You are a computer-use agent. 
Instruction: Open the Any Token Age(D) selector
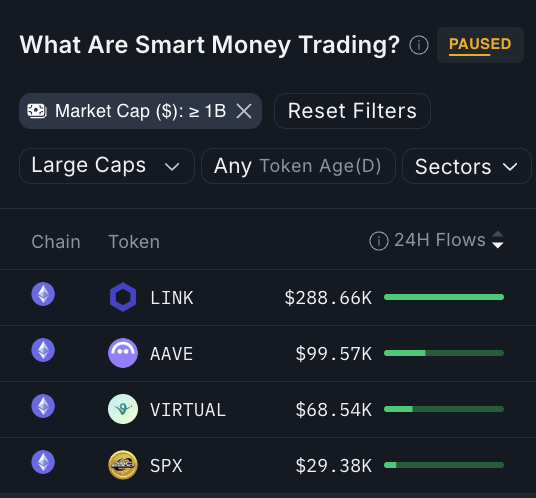point(298,166)
